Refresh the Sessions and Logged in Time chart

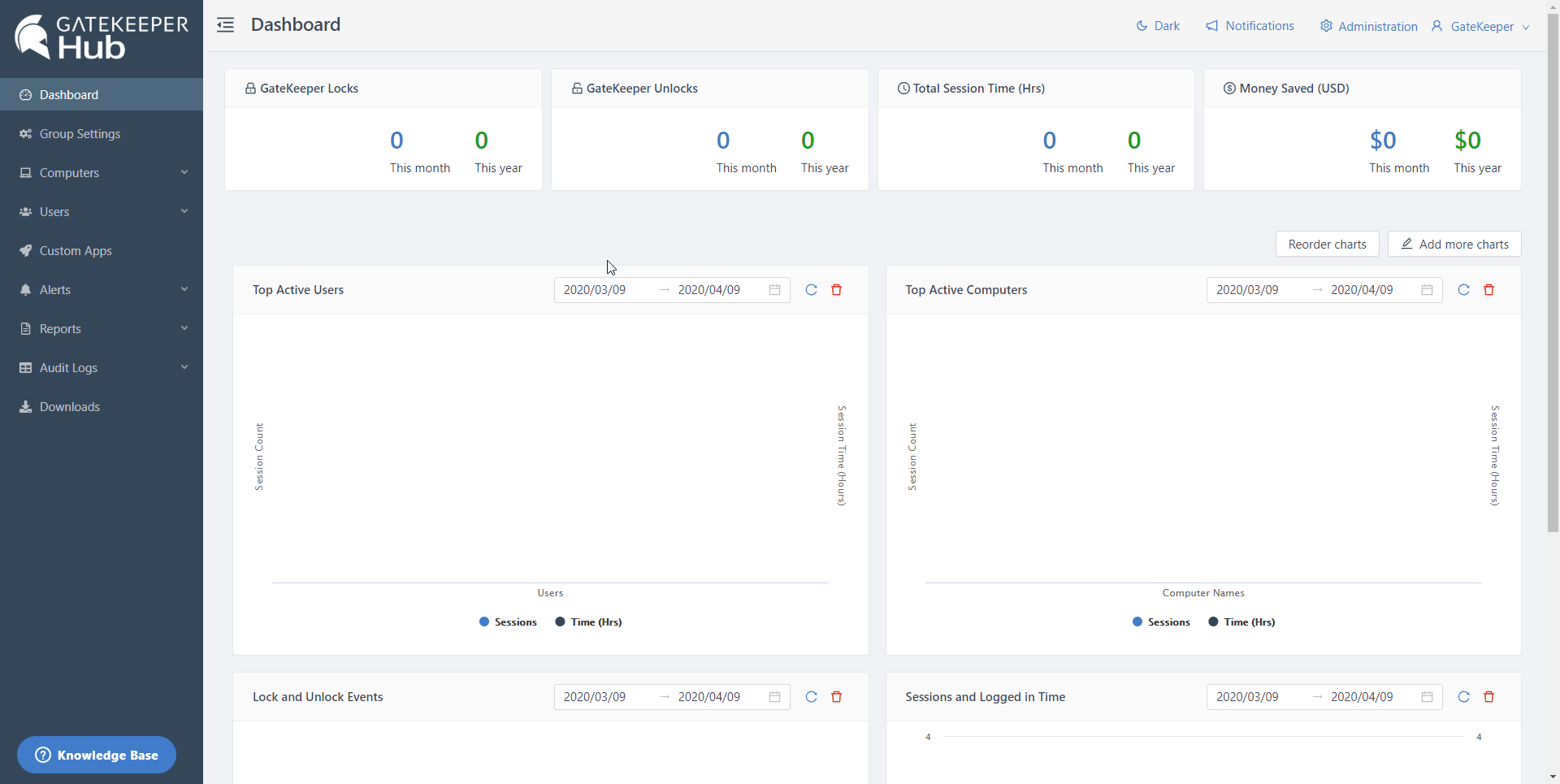pyautogui.click(x=1463, y=697)
